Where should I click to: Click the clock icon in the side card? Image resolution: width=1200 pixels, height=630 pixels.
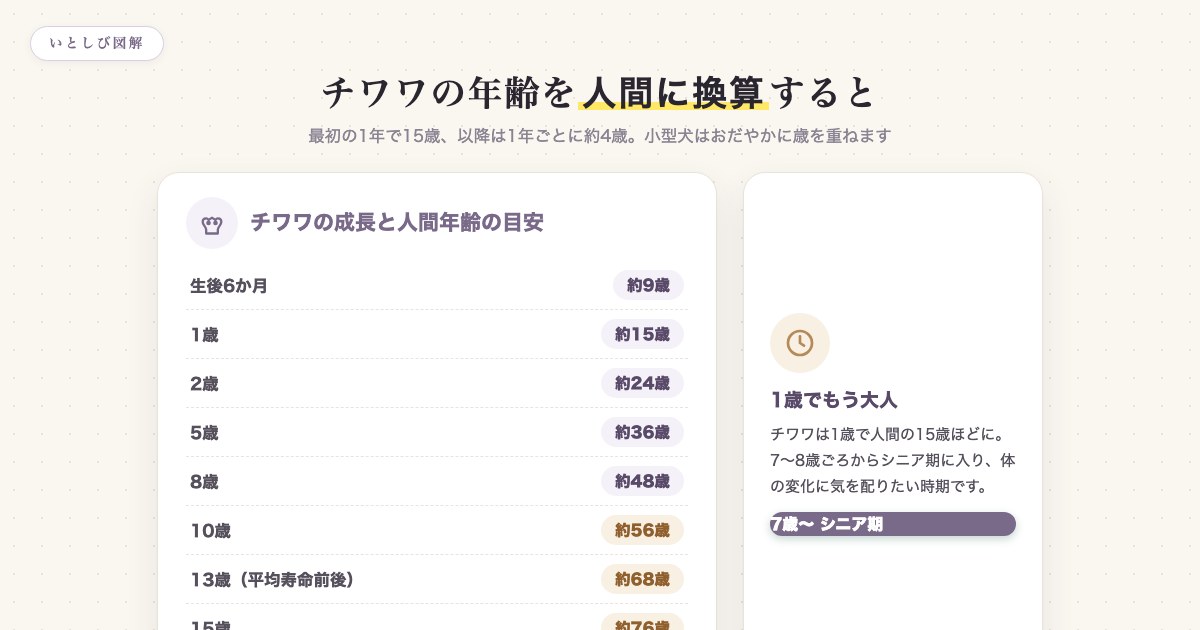[x=800, y=343]
